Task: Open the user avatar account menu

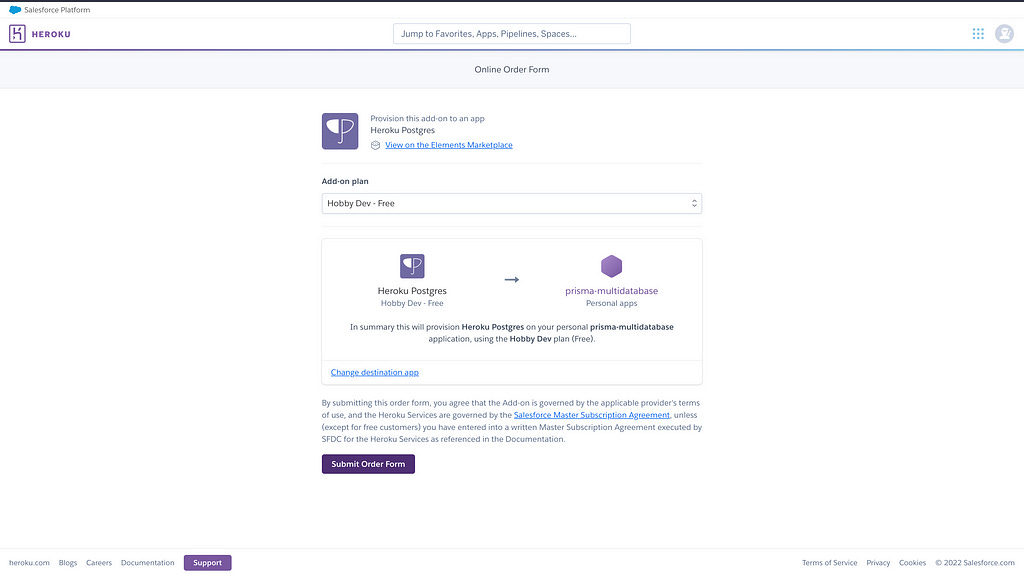Action: [x=1004, y=34]
